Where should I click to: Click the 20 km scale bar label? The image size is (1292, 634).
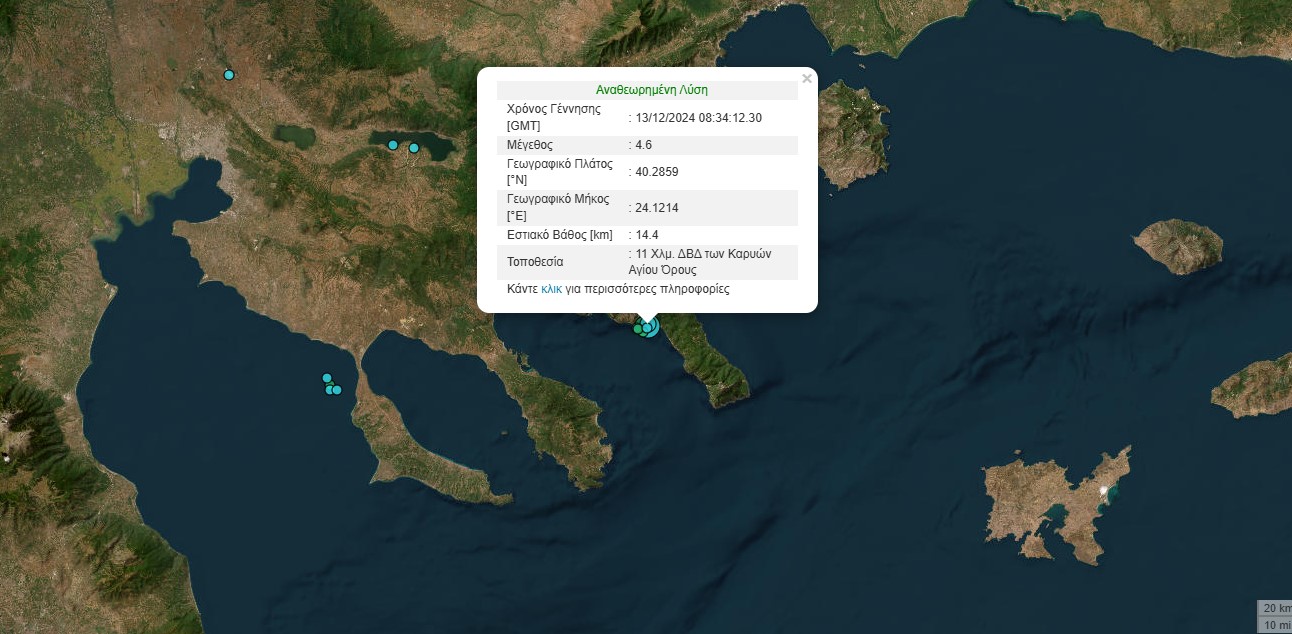(1276, 608)
